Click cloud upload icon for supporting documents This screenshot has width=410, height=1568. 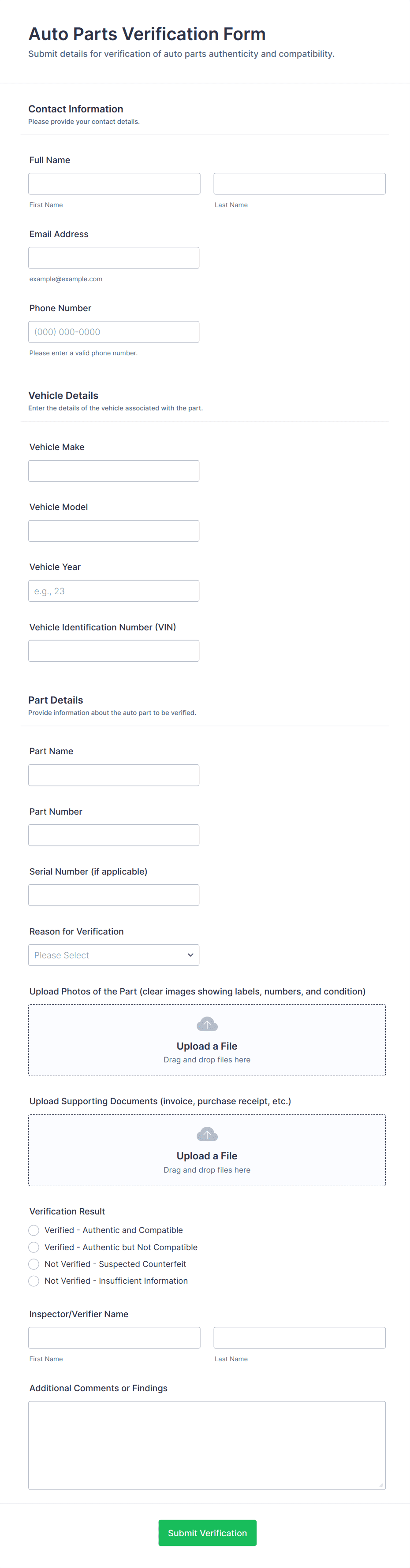coord(207,1134)
